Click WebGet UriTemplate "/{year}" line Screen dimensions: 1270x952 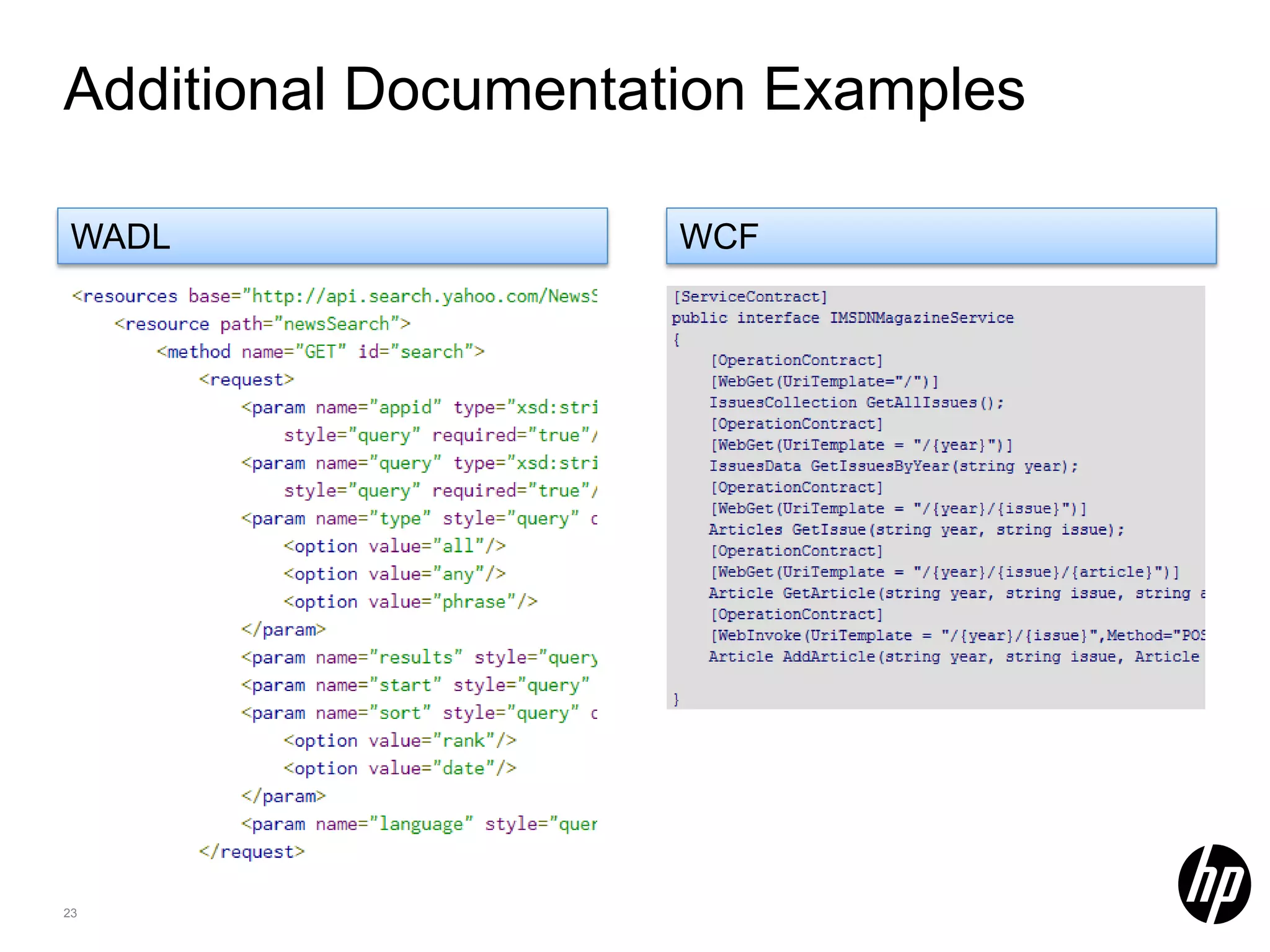coord(861,445)
